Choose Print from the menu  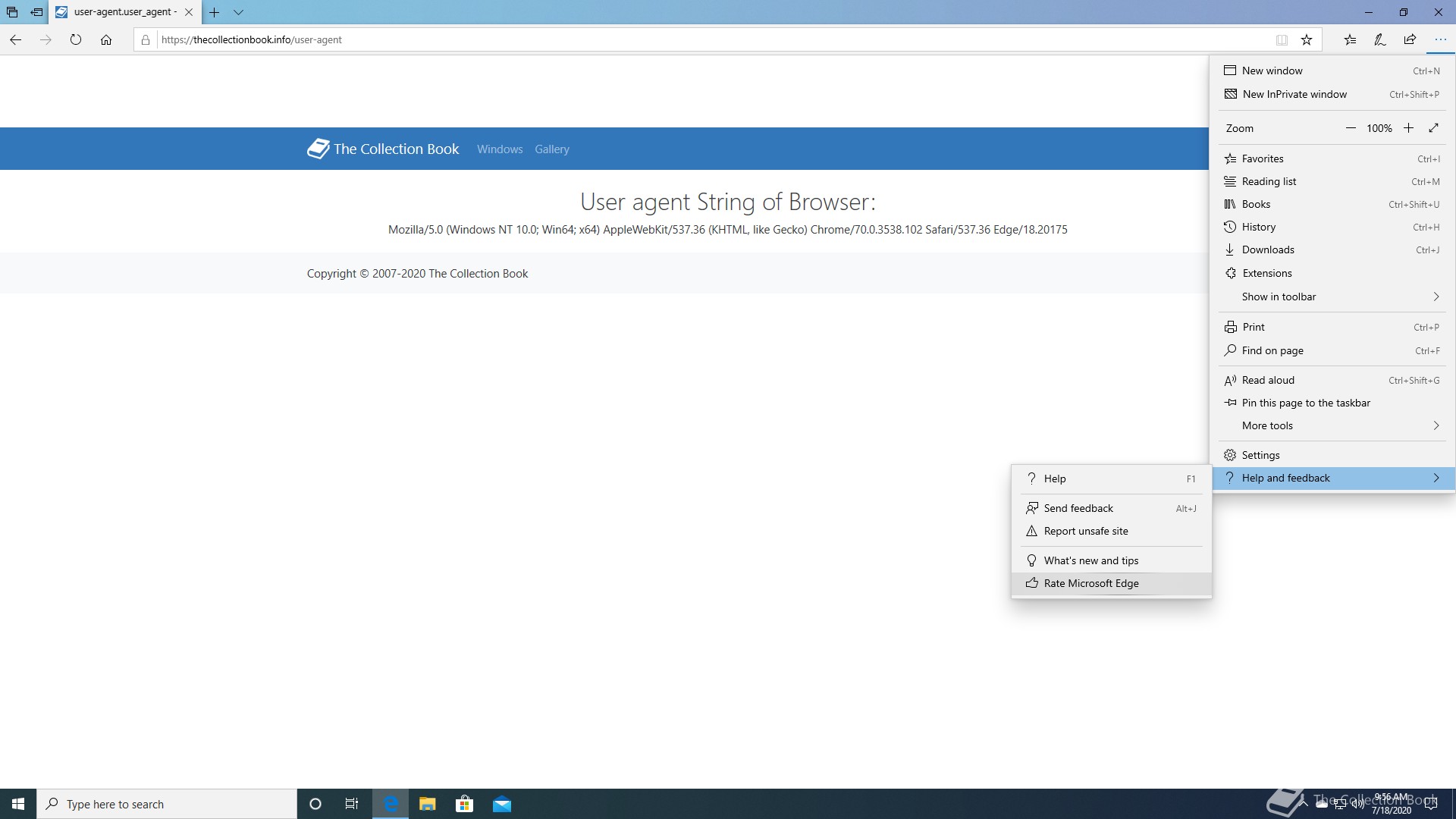(1332, 327)
